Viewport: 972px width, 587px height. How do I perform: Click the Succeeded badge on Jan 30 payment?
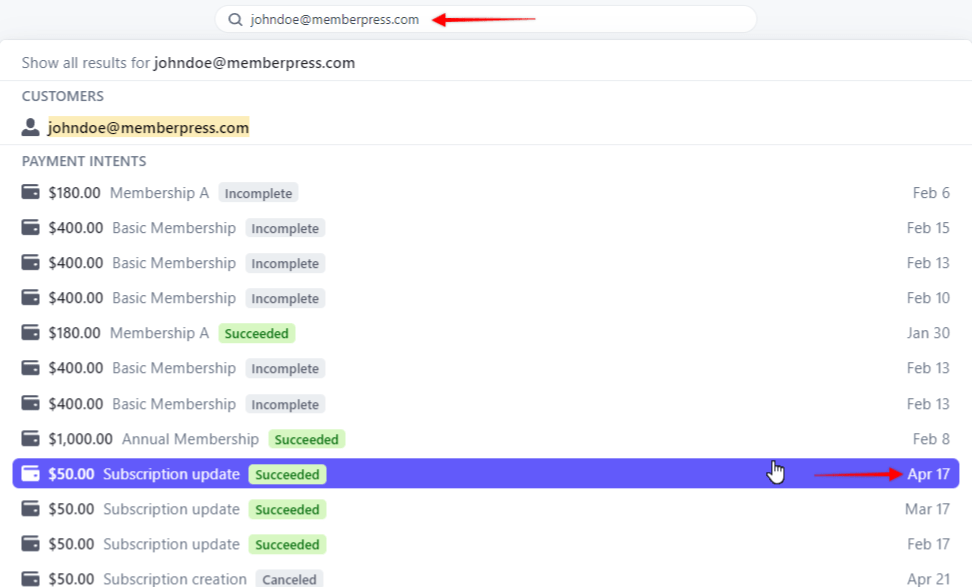click(x=257, y=333)
